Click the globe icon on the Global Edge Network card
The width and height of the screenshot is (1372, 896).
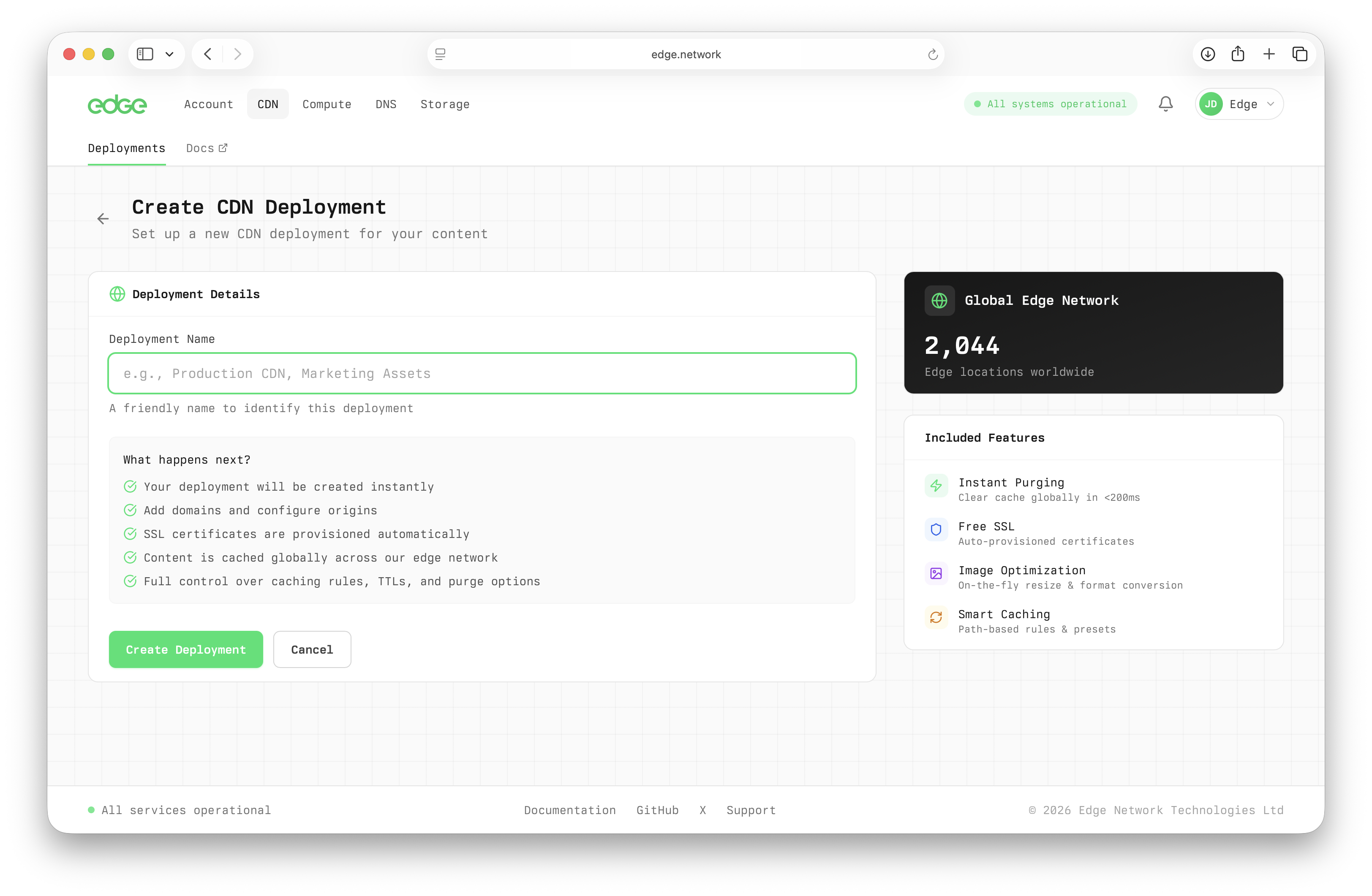(939, 300)
